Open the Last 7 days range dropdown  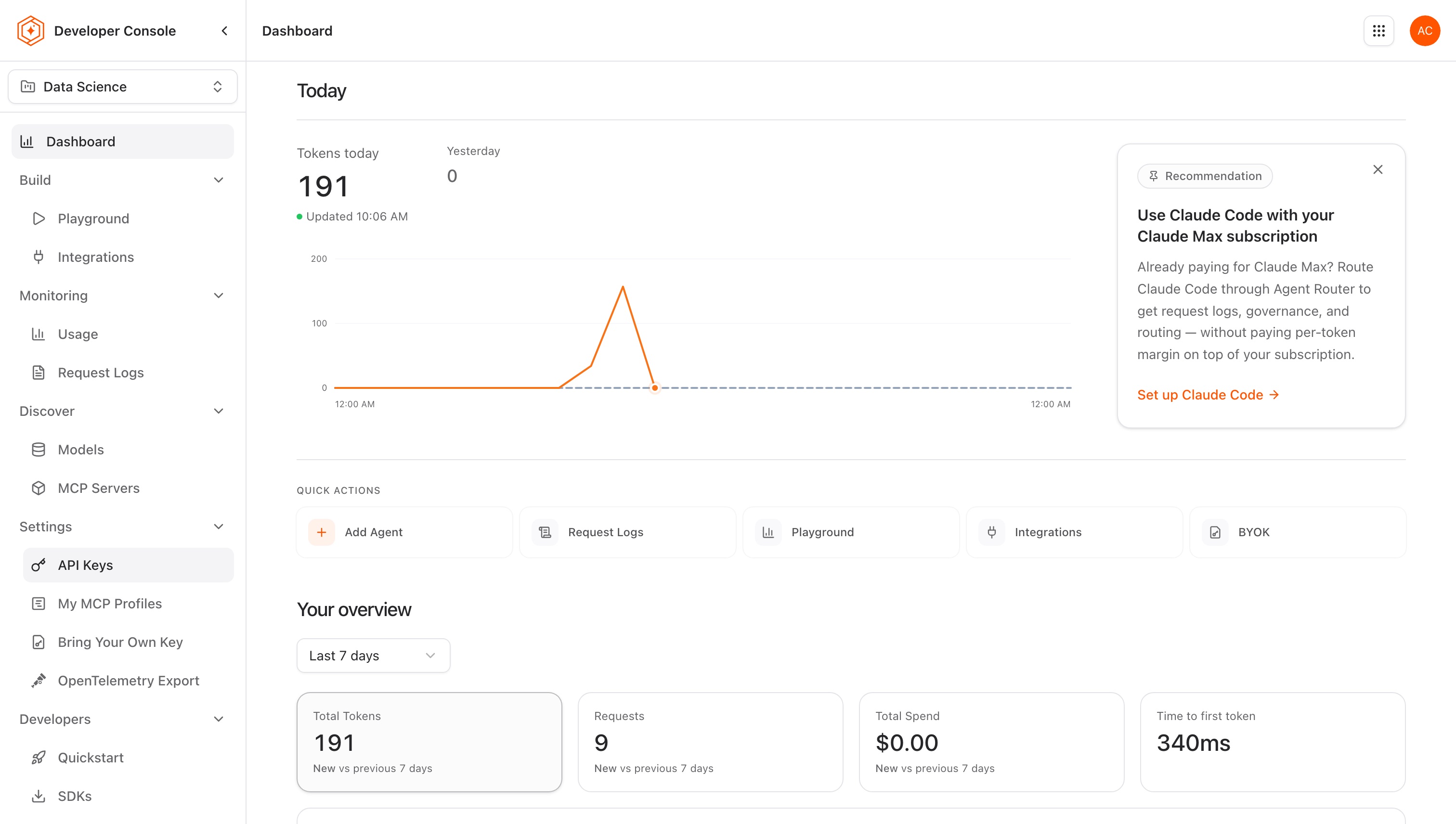[x=374, y=656]
